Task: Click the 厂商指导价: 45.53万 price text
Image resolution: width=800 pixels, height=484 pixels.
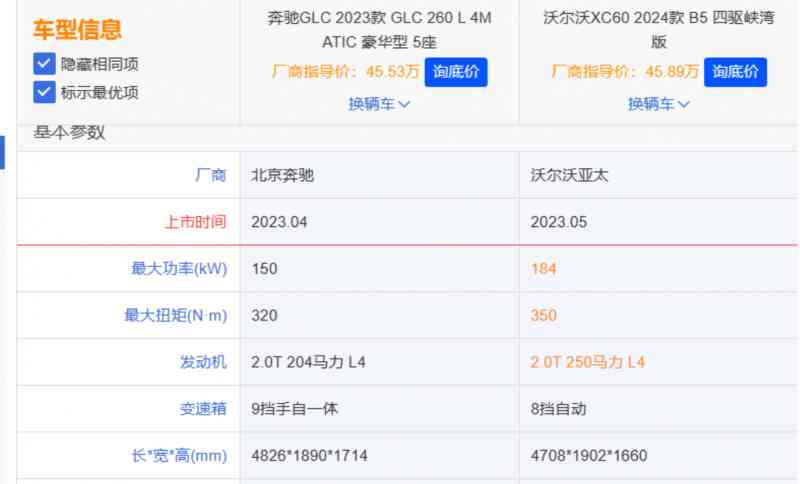Action: pos(345,71)
